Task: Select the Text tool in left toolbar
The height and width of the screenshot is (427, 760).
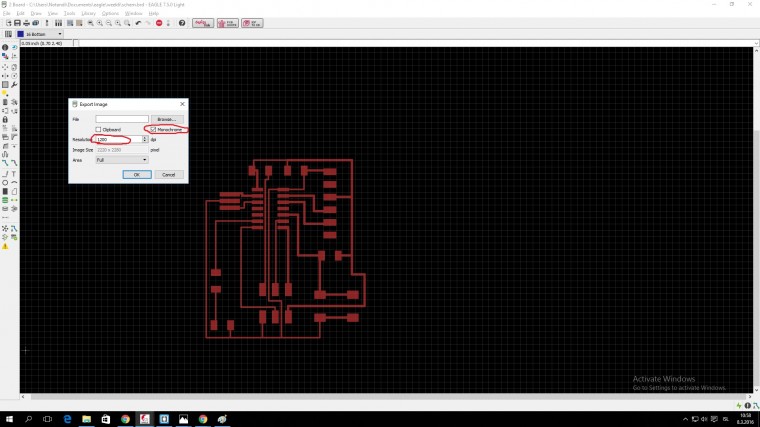Action: point(14,174)
